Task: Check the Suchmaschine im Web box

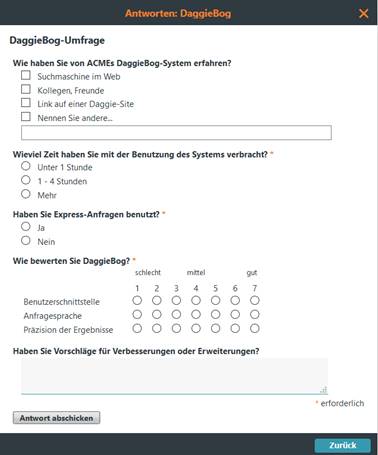Action: point(26,75)
